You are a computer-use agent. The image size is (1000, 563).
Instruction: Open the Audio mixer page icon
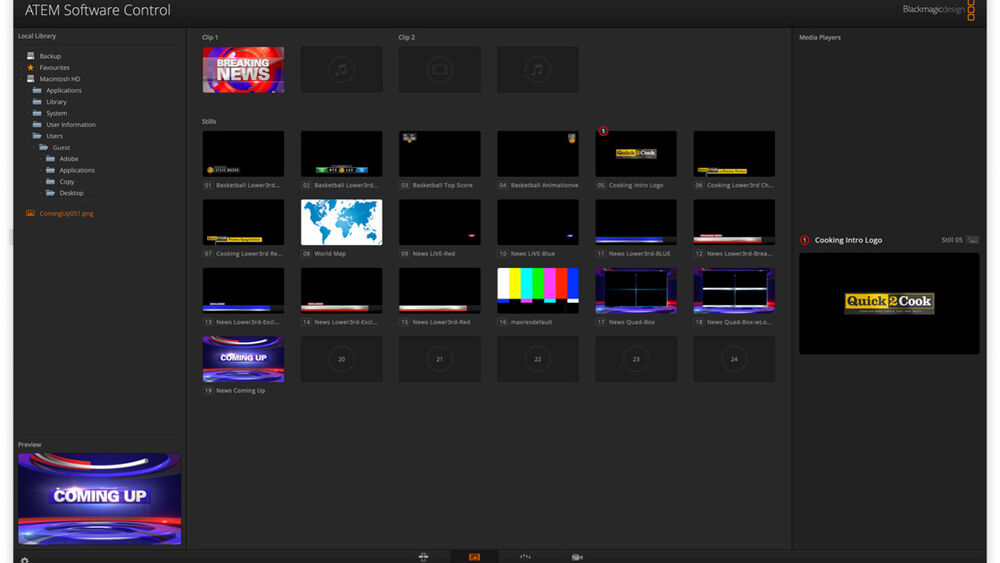pyautogui.click(x=525, y=557)
